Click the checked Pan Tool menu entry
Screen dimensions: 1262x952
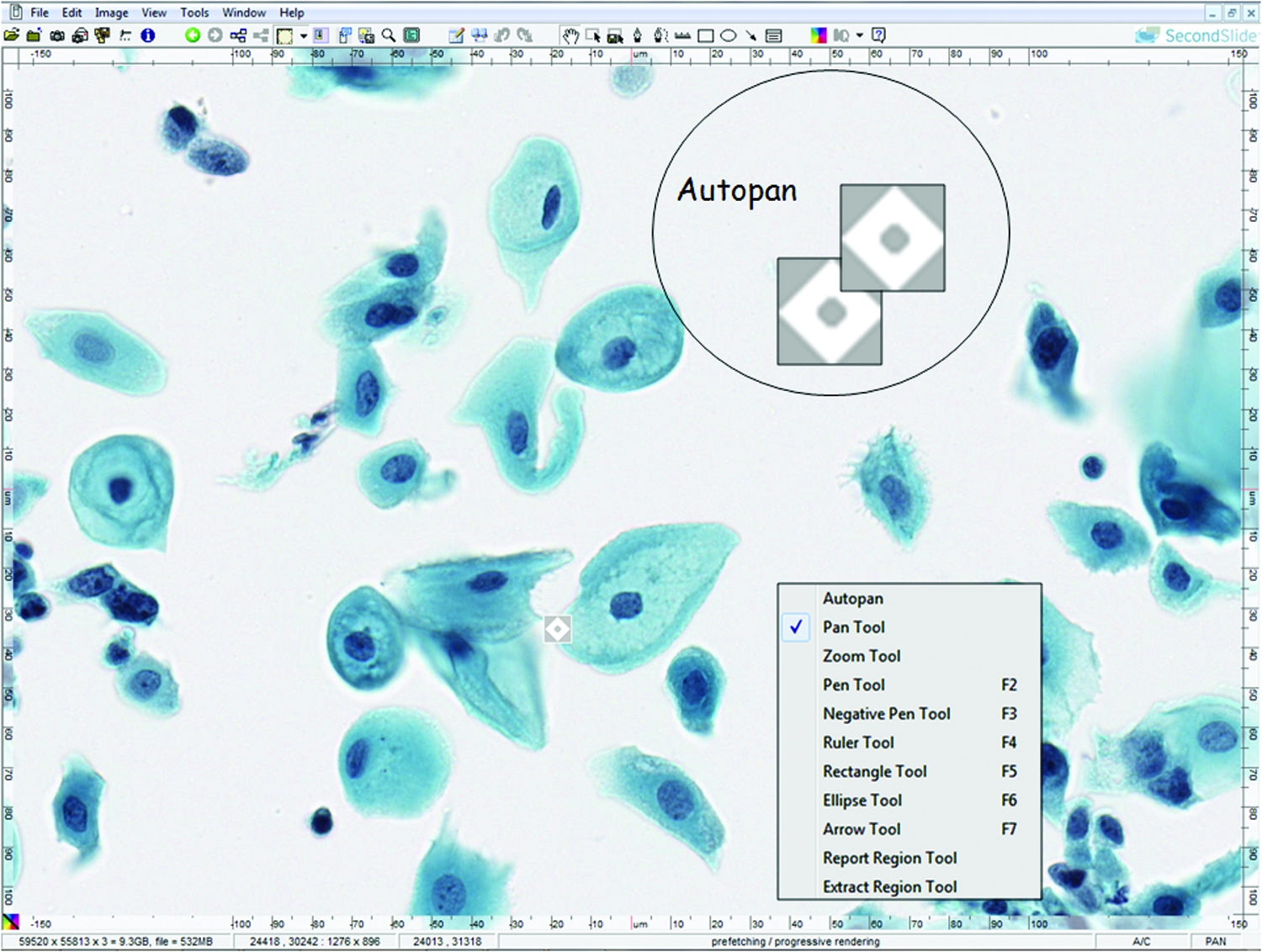[853, 627]
